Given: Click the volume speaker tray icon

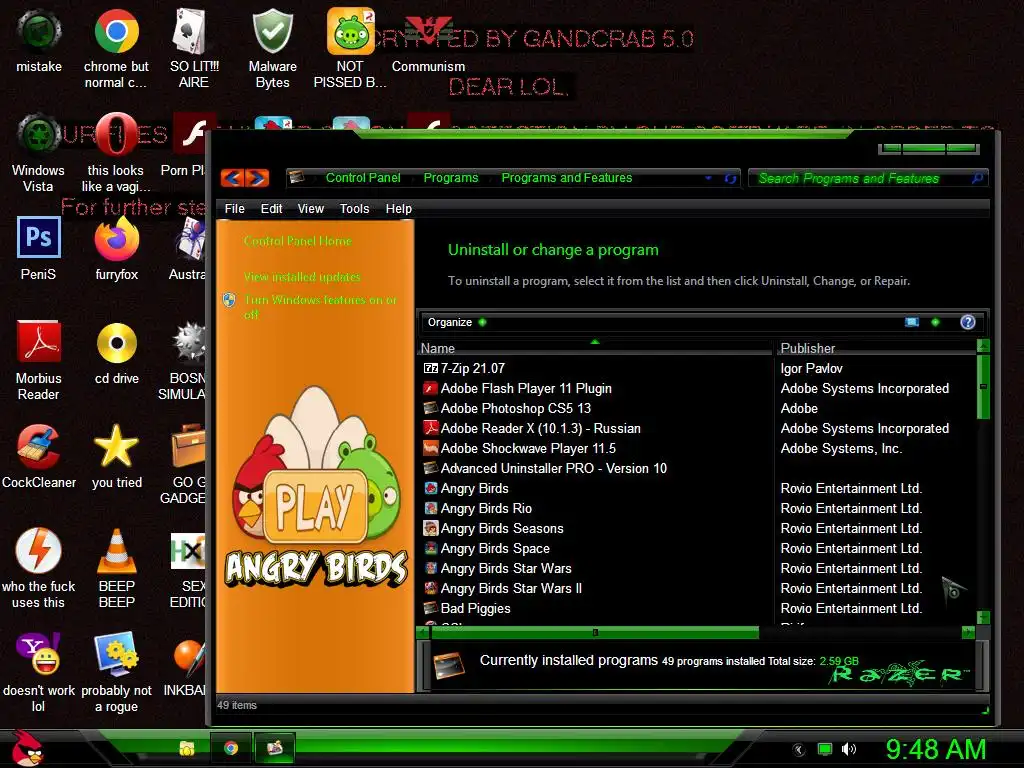Looking at the screenshot, I should pos(849,749).
